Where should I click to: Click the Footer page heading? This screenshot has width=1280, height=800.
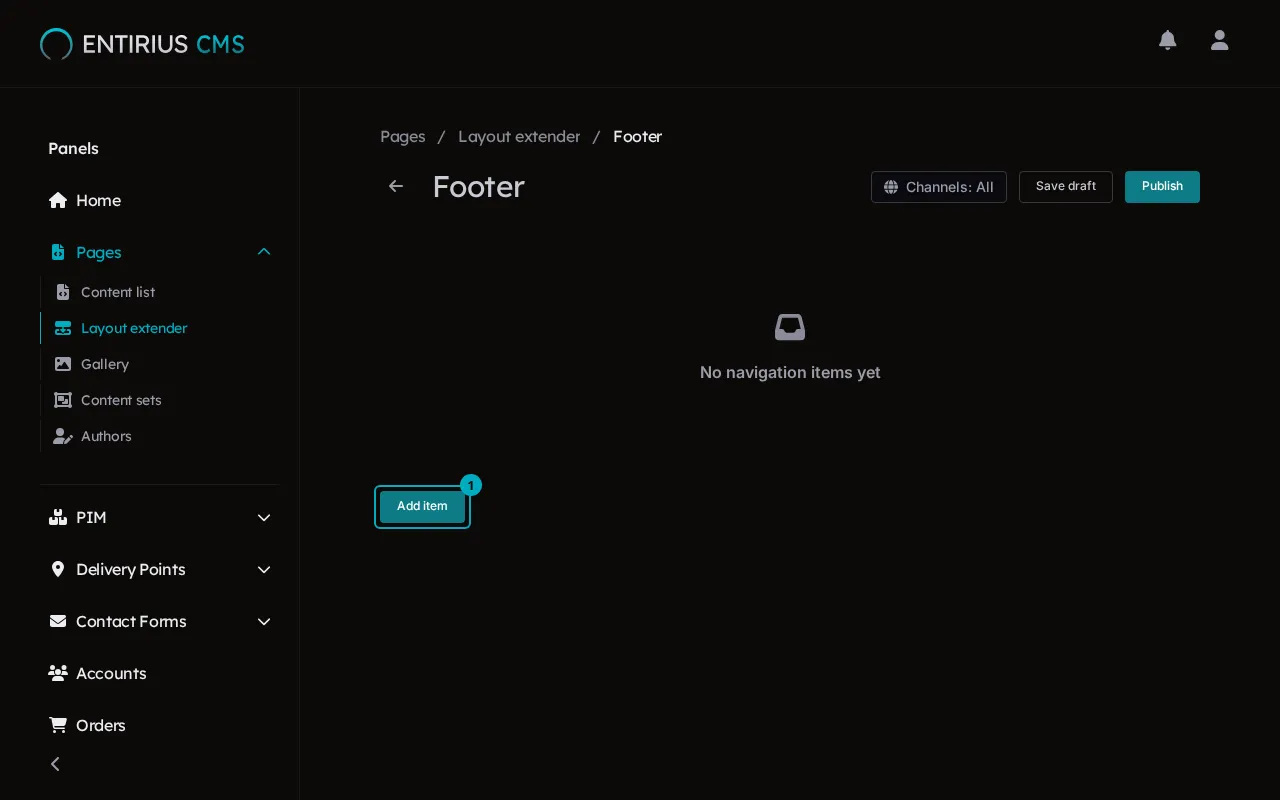478,187
